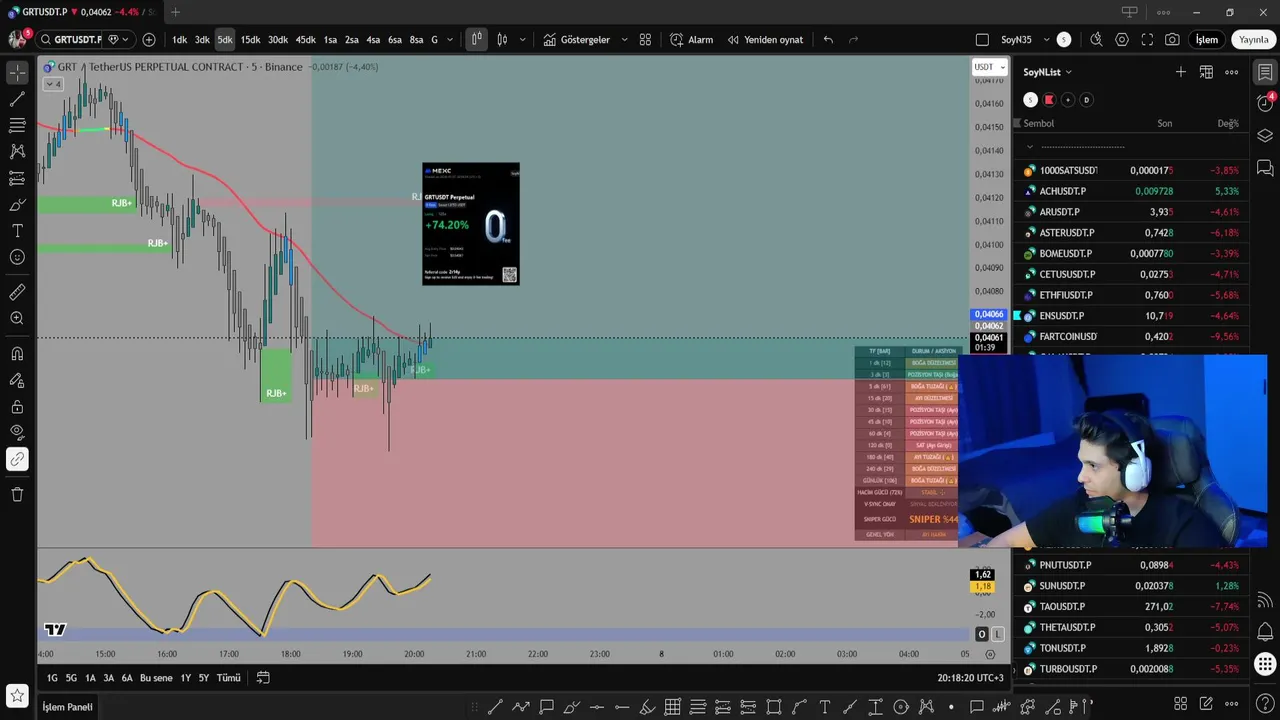
Task: Set date range to 3A
Action: click(x=108, y=678)
